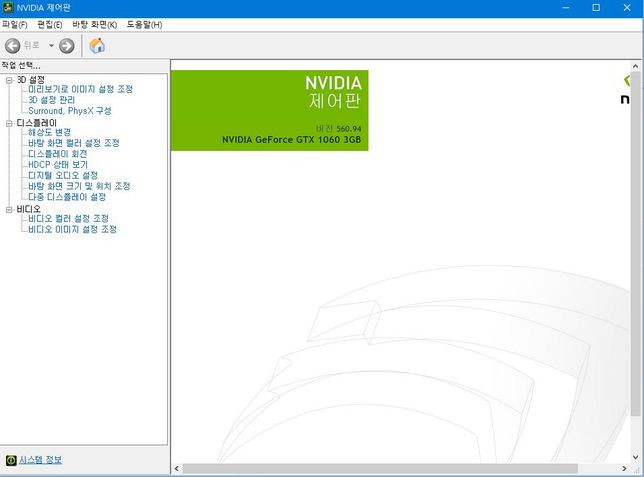The height and width of the screenshot is (477, 644).
Task: Open the 시스템 정보 link
Action: (40, 460)
